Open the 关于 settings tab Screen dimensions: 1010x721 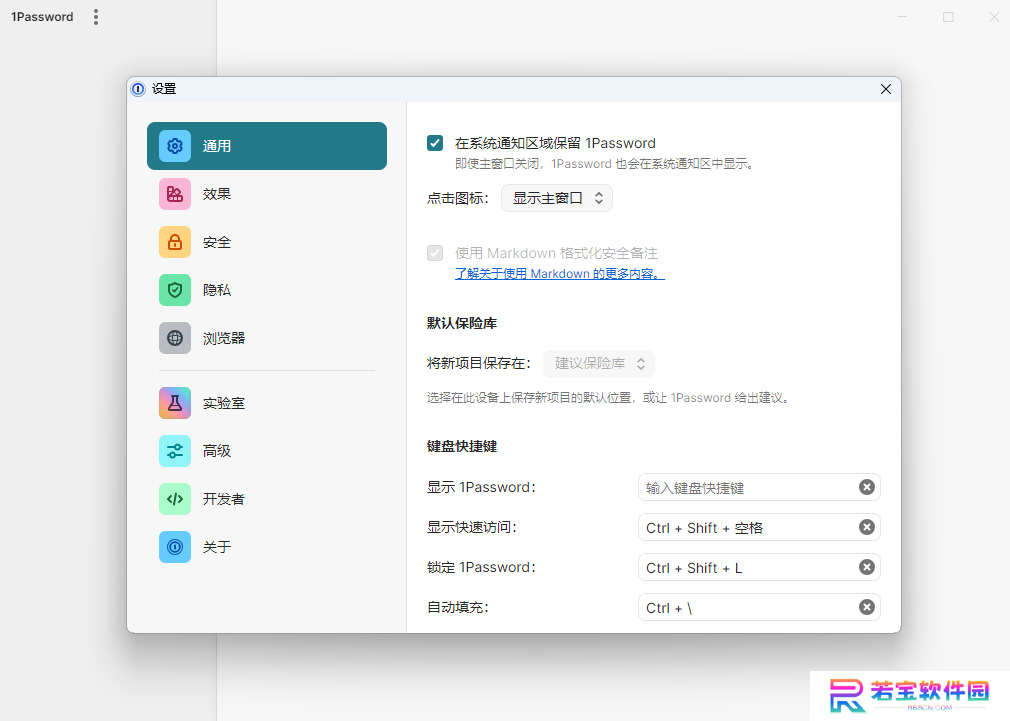tap(267, 547)
